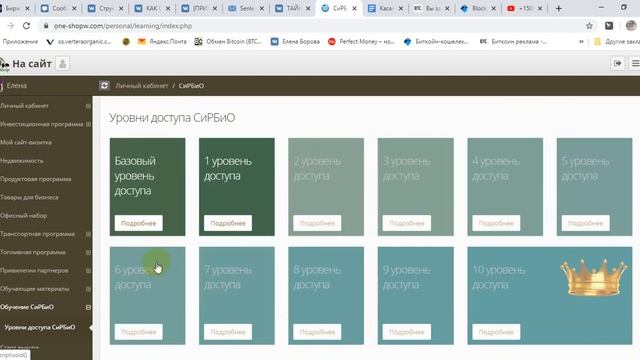Viewport: 640px width, 360px height.
Task: Open Товары для бизнеса in the sidebar
Action: point(29,197)
